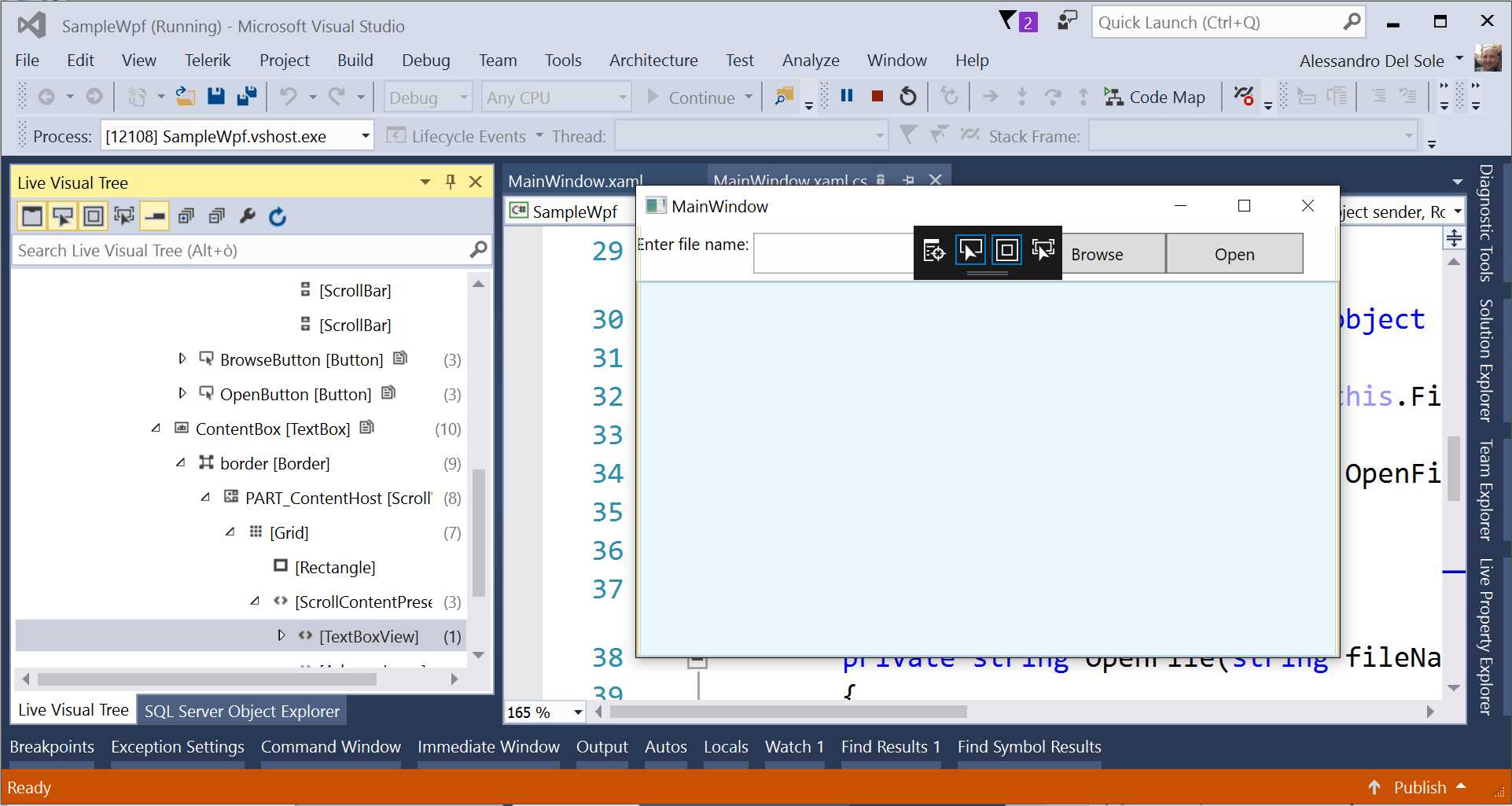Click the Quick Launch magnifier icon
Image resolution: width=1512 pixels, height=806 pixels.
tap(1352, 22)
